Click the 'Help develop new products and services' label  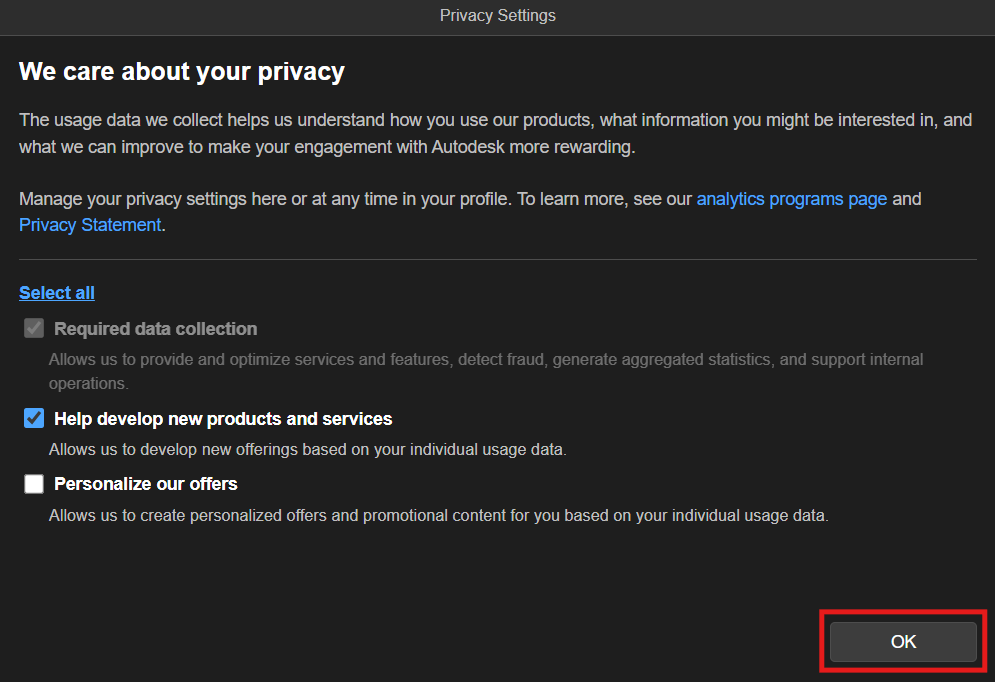223,419
